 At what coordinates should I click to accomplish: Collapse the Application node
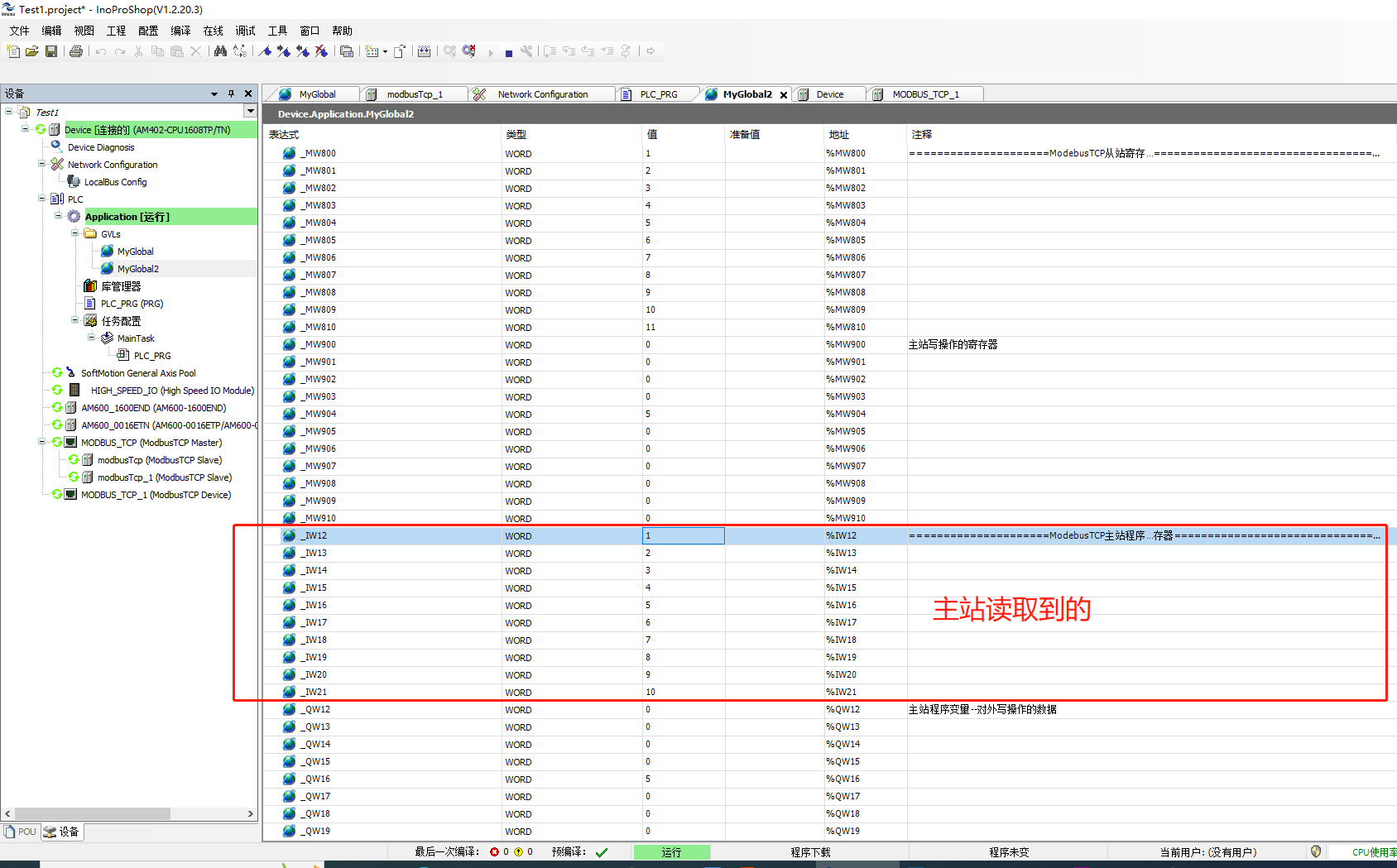click(x=58, y=215)
